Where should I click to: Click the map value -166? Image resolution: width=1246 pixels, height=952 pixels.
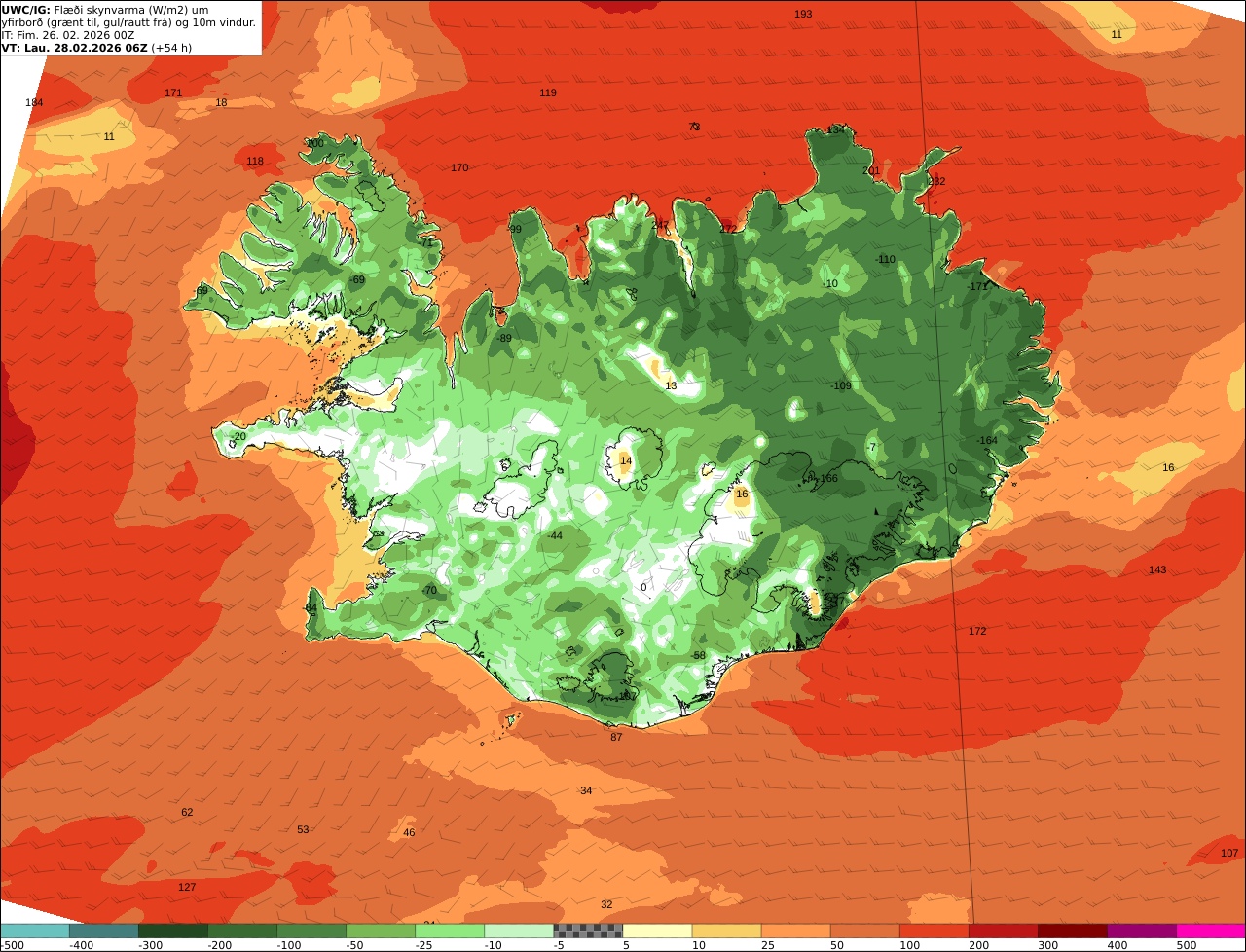[x=827, y=478]
